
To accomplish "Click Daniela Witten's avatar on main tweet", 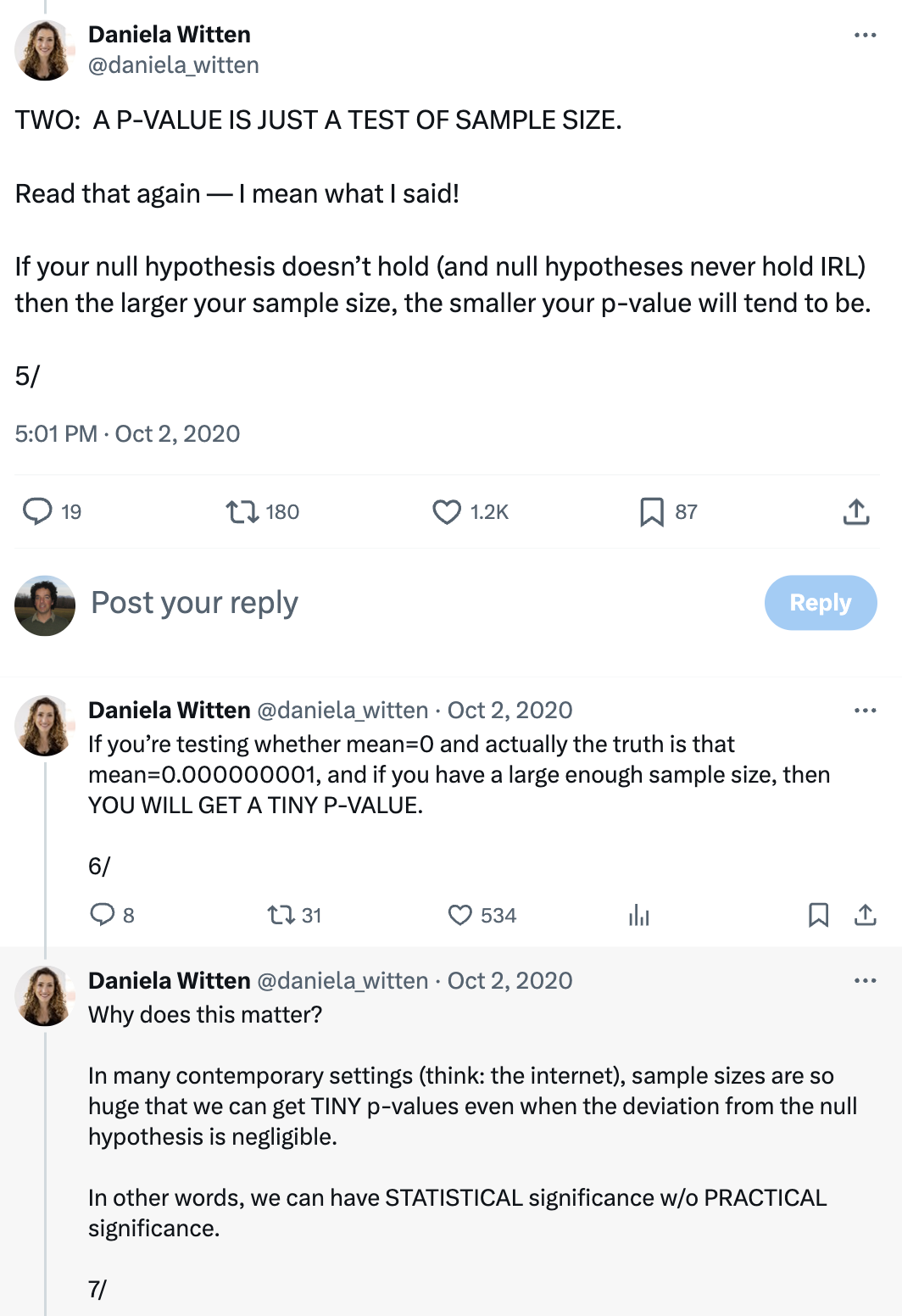I will (45, 50).
